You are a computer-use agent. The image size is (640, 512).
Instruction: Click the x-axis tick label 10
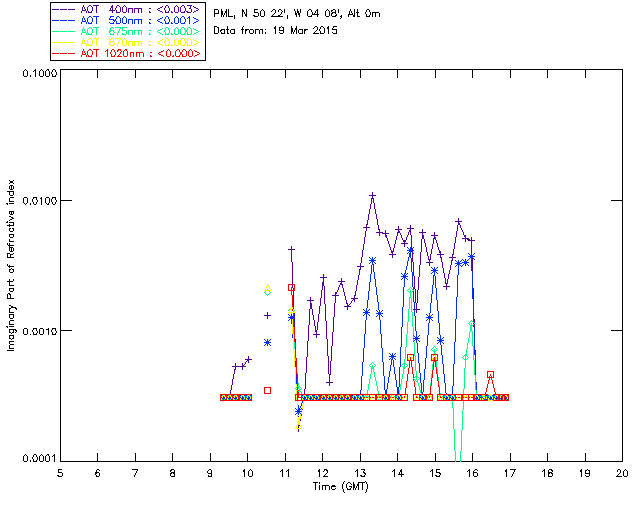click(x=247, y=473)
